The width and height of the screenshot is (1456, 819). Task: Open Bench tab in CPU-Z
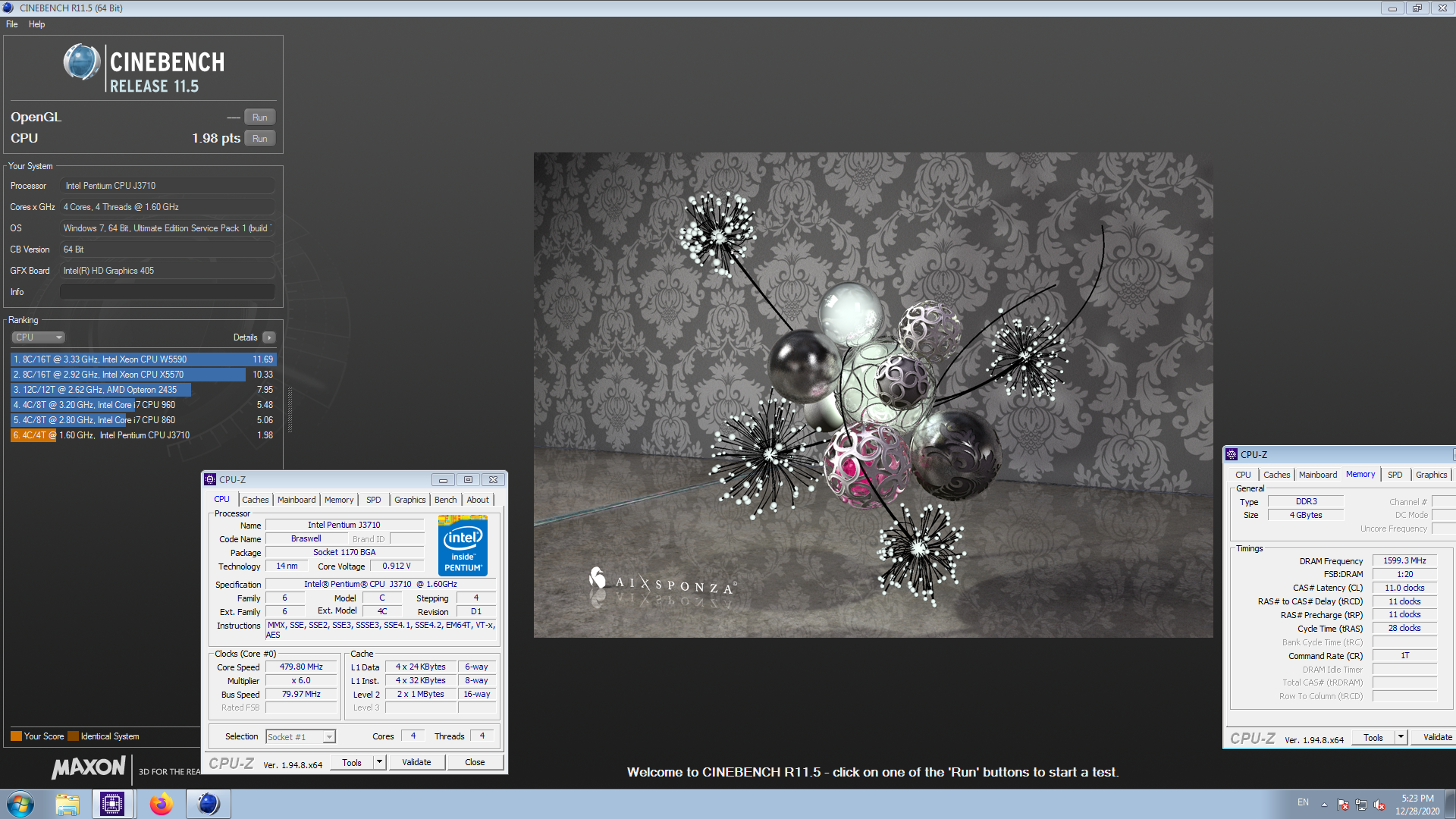446,500
